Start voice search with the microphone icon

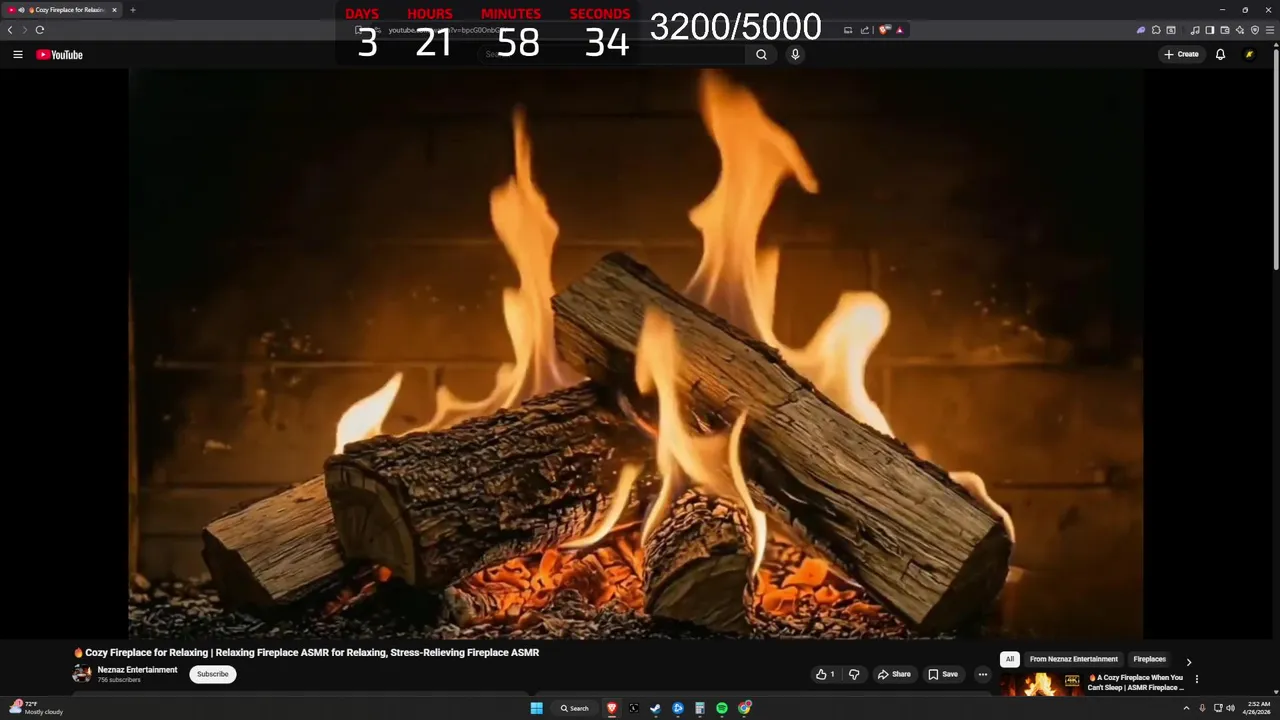point(795,55)
